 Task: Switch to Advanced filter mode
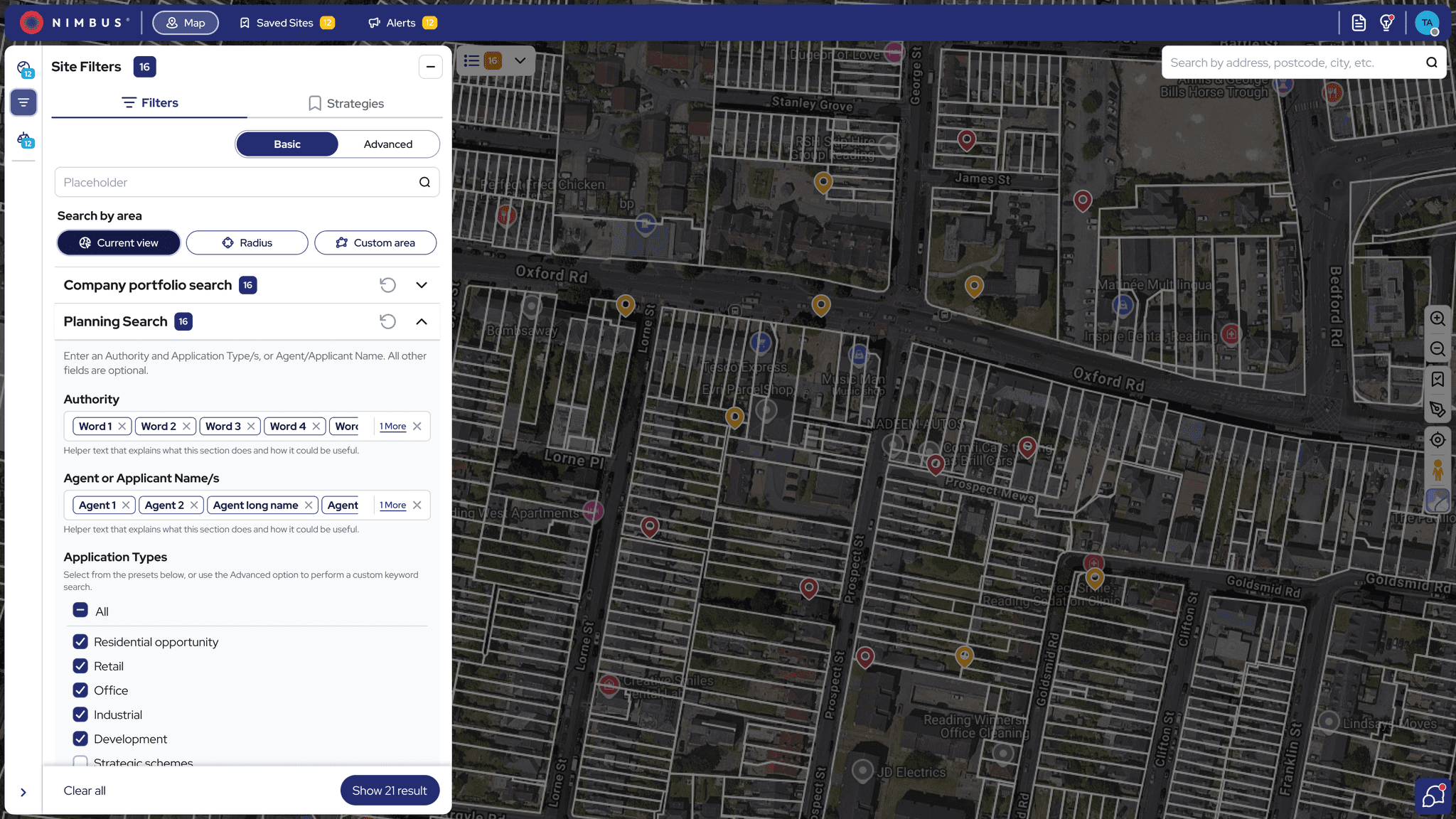387,144
